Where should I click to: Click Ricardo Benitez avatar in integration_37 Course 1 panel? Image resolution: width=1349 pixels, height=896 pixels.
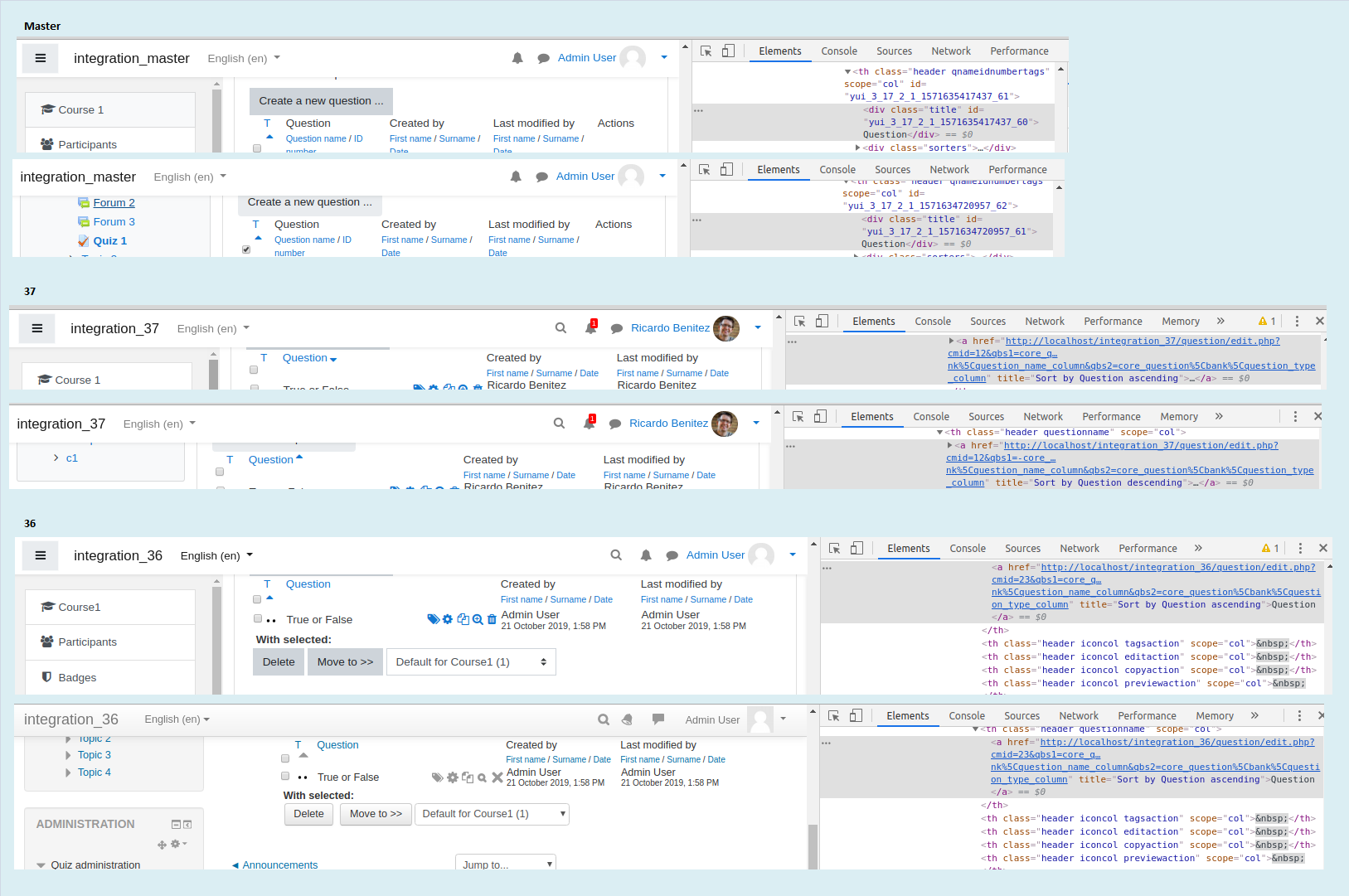(x=726, y=328)
